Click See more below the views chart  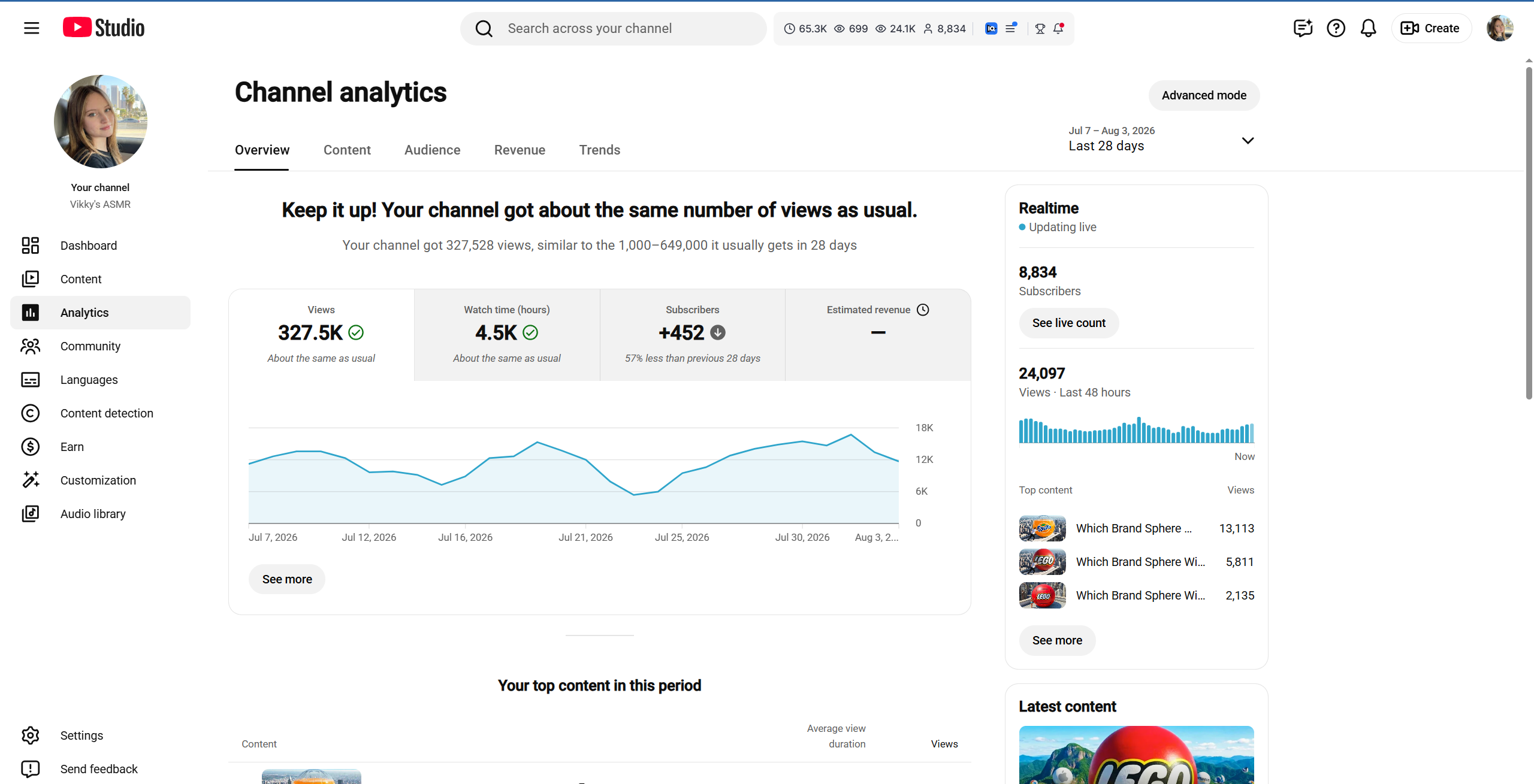(x=287, y=580)
